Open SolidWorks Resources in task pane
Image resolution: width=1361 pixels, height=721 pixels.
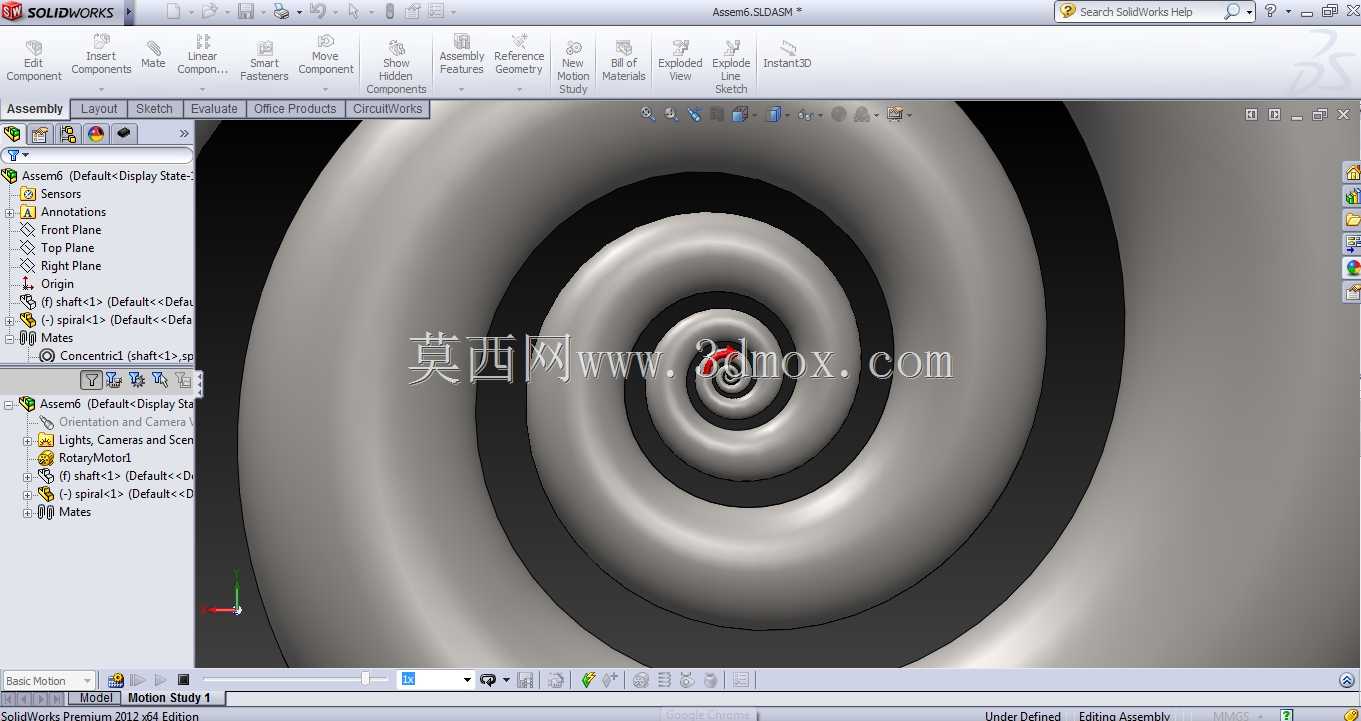[x=1352, y=172]
